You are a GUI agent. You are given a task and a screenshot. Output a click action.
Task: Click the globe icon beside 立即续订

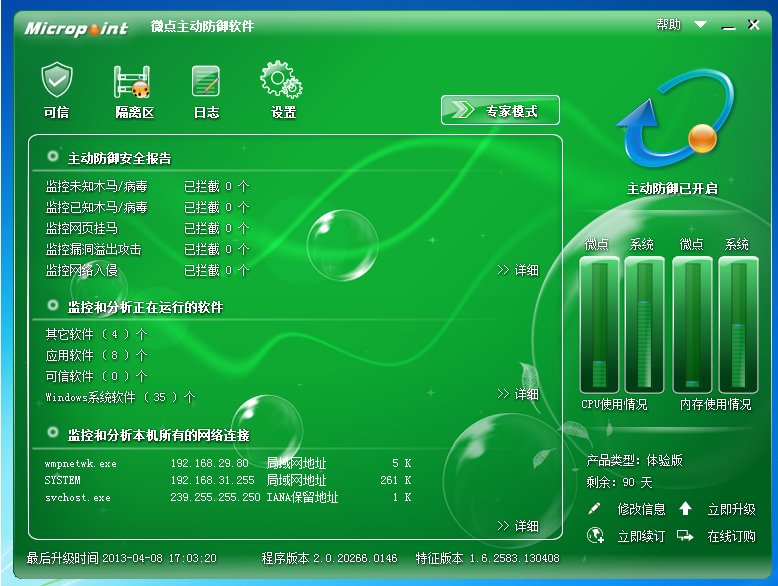pyautogui.click(x=595, y=536)
